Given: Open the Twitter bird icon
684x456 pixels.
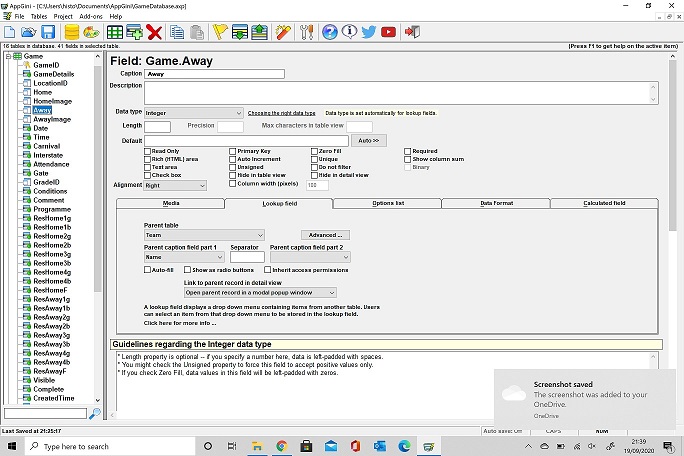Looking at the screenshot, I should 369,32.
